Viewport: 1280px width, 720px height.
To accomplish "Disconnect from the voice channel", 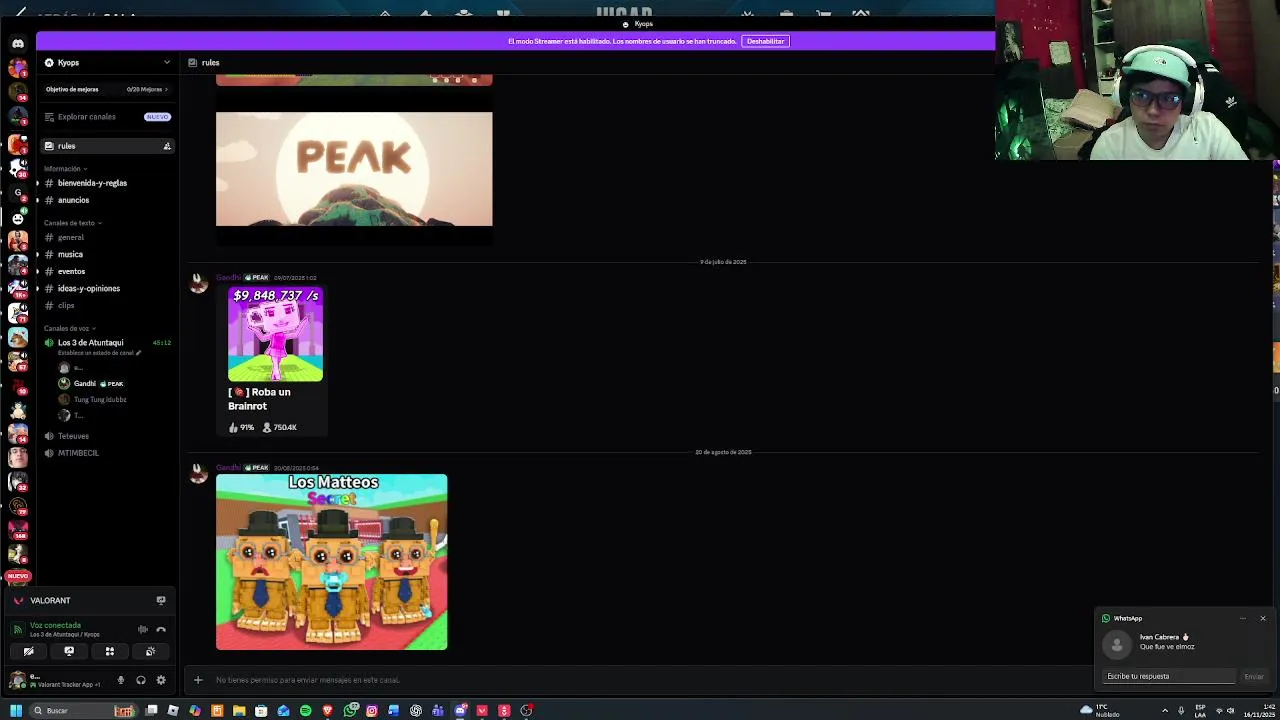I will coord(161,629).
